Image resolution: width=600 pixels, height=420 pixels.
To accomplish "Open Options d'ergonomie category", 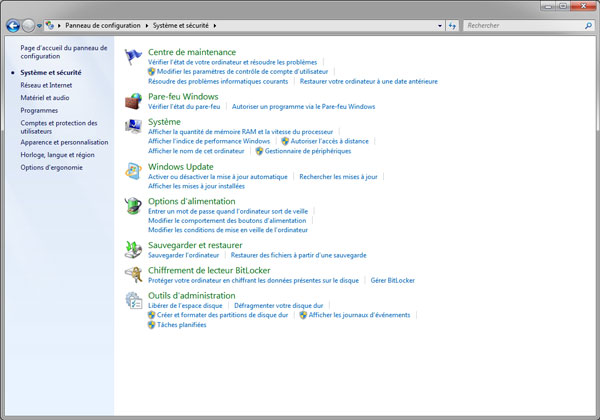I will click(x=51, y=167).
